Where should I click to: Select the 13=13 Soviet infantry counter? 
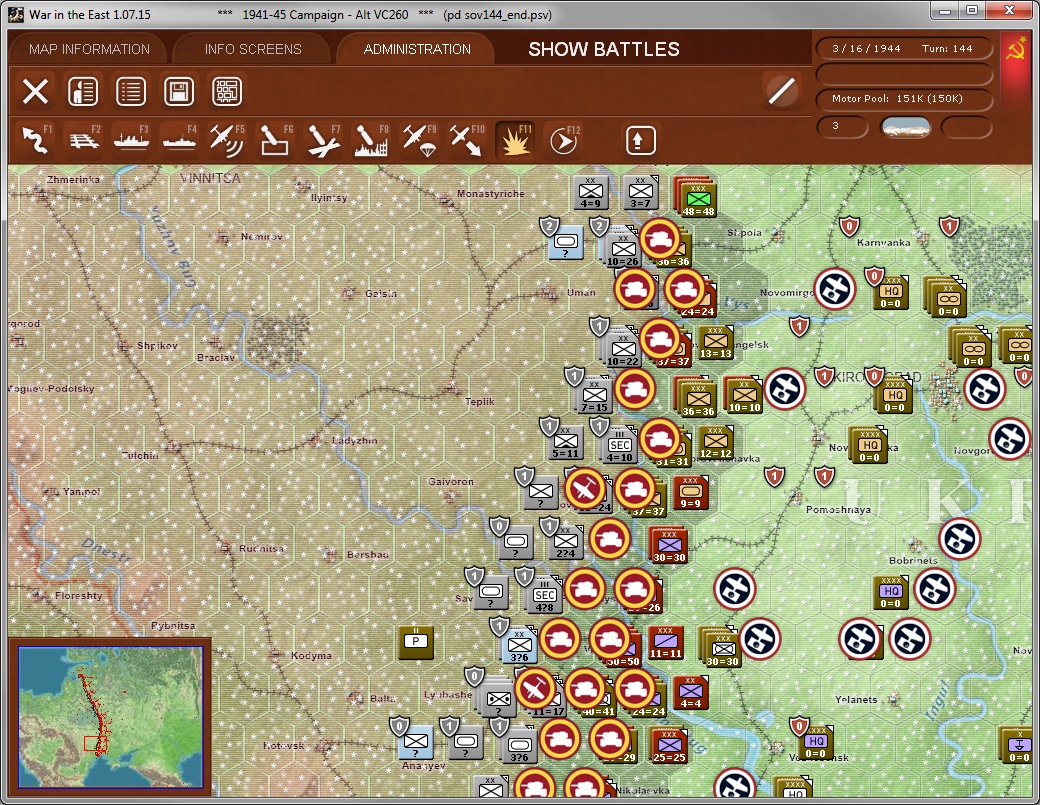pyautogui.click(x=716, y=342)
